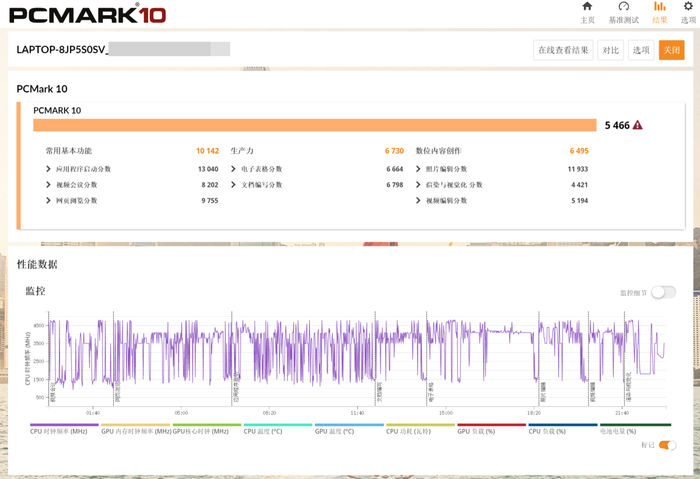Toggle the 监控细节 switch
Viewport: 700px width, 479px height.
(x=663, y=292)
